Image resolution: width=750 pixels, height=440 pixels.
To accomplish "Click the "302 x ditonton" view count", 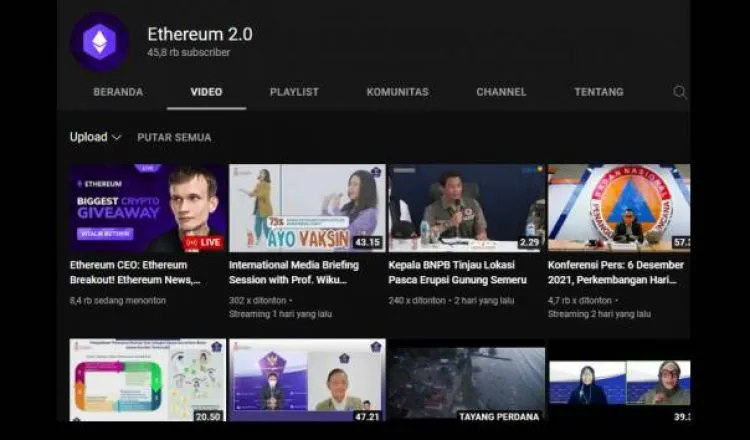I will (257, 301).
